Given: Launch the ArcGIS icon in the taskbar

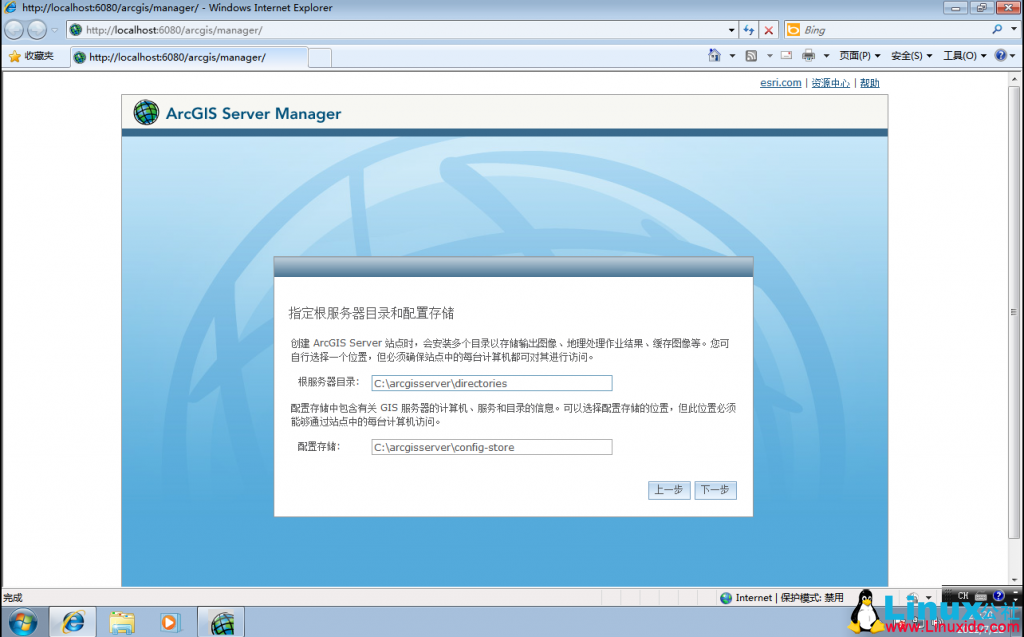Looking at the screenshot, I should [x=220, y=621].
